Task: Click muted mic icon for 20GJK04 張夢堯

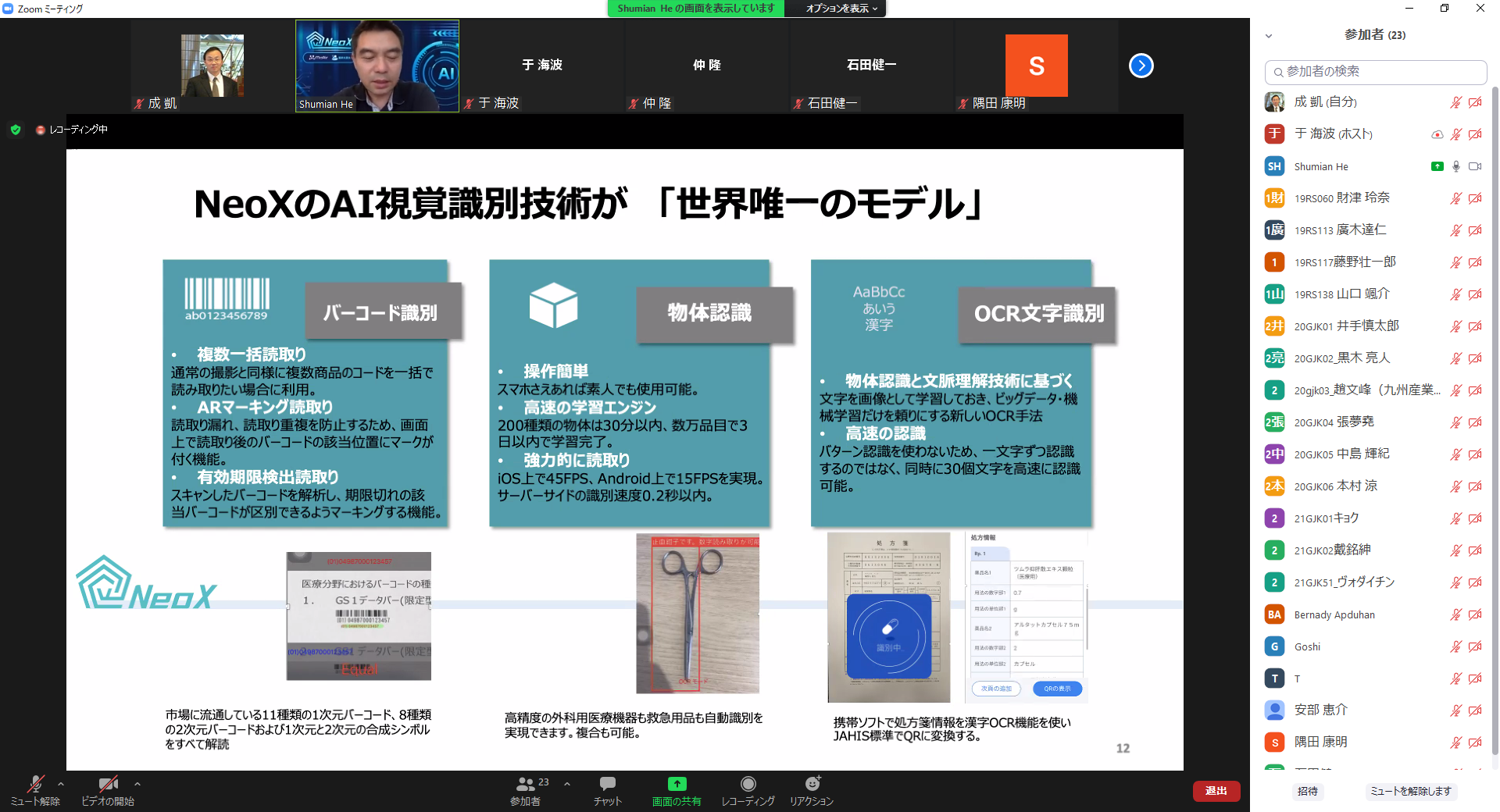Action: [x=1456, y=422]
